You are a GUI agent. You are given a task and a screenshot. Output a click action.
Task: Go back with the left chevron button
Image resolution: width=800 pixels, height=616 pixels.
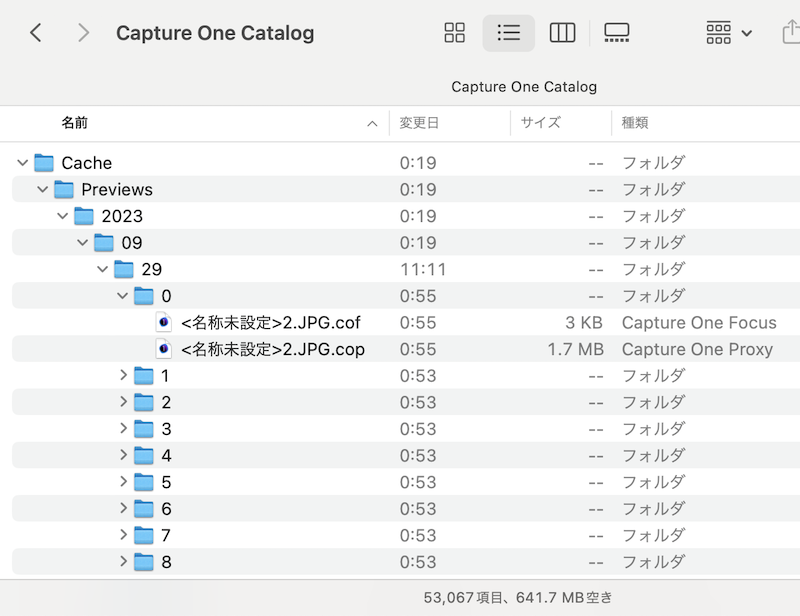pos(35,33)
